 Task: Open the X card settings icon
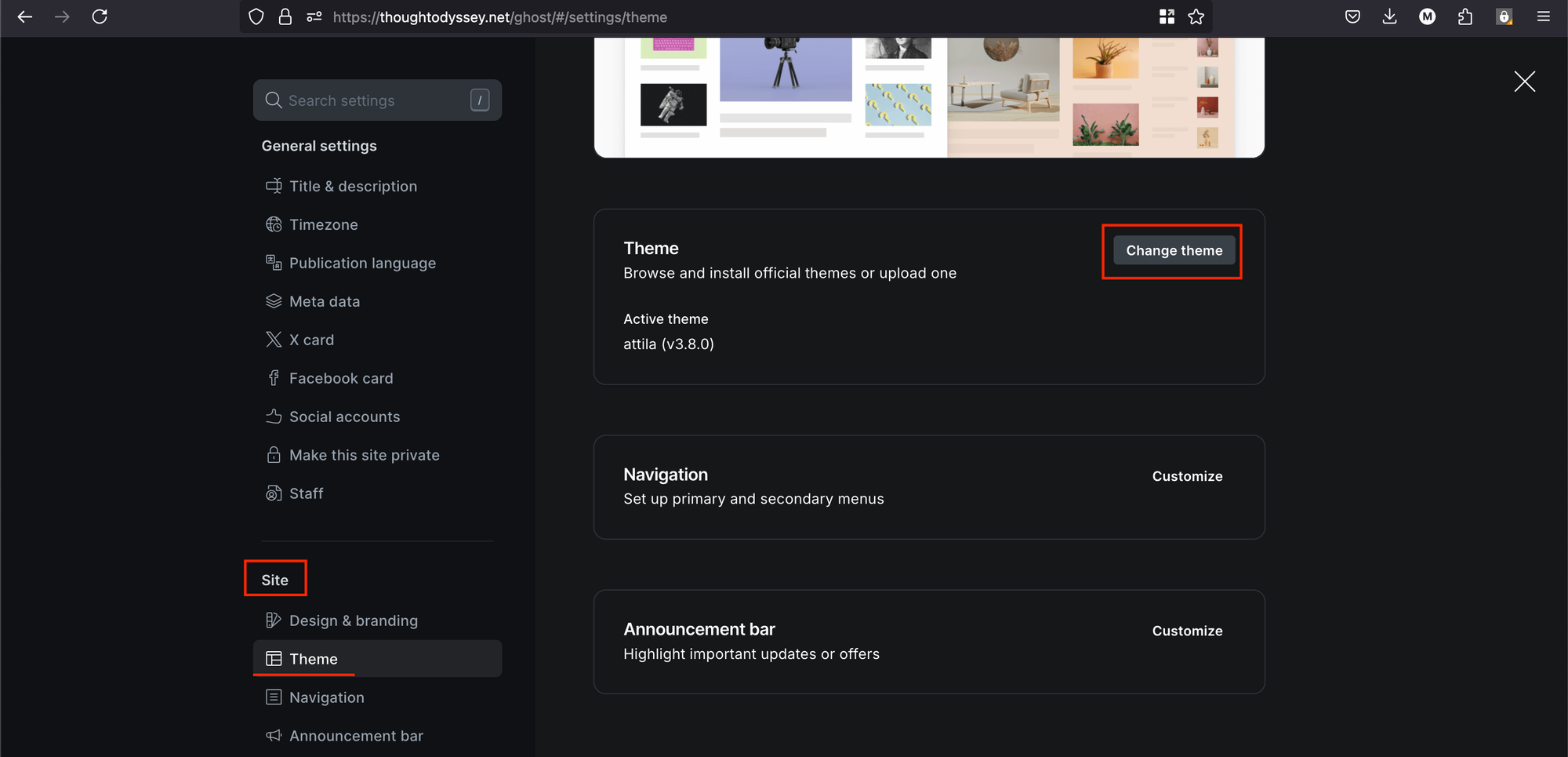[x=274, y=340]
